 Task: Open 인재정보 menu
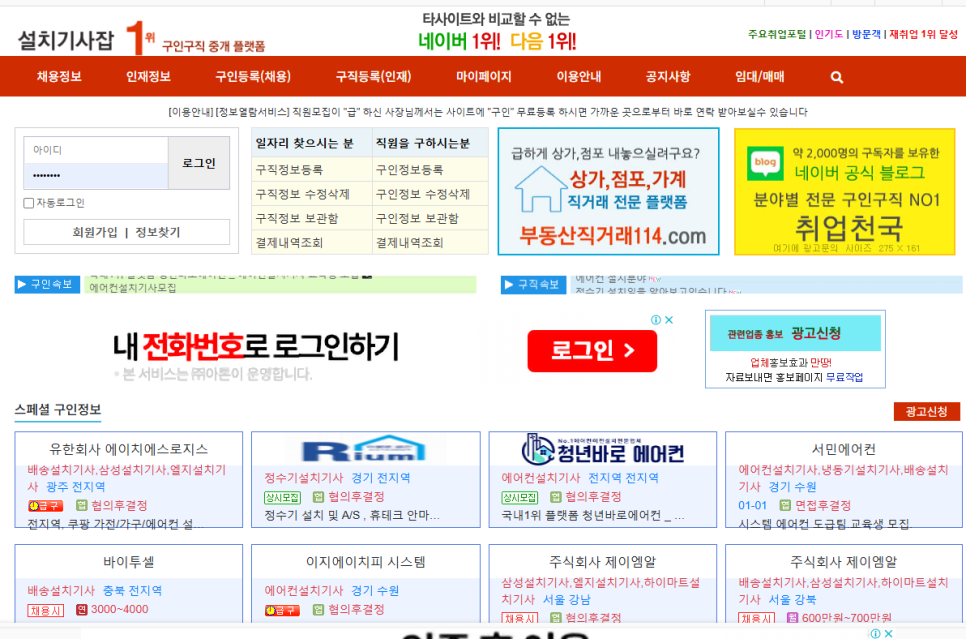coord(148,76)
